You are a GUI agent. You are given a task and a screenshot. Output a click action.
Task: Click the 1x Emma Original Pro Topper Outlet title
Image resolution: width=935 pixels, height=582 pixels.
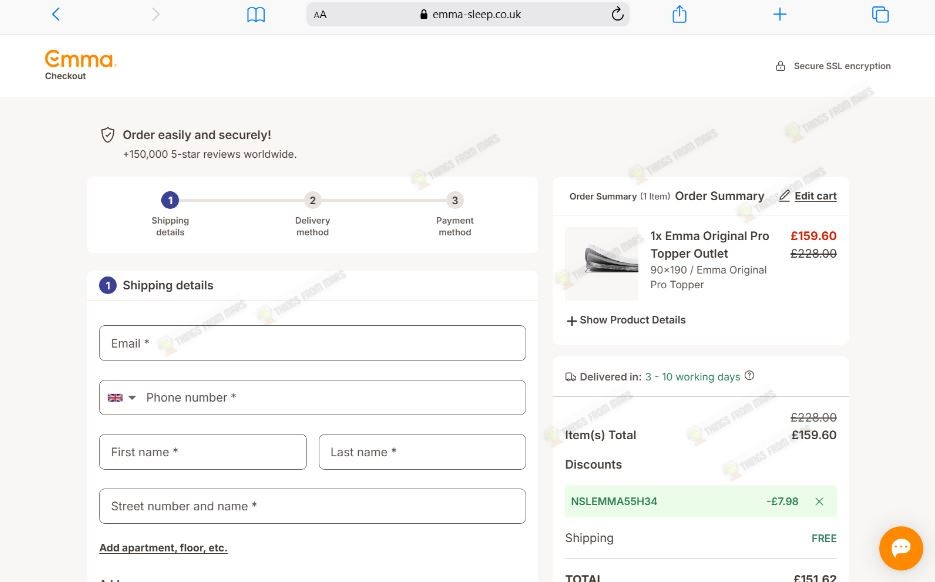(710, 244)
